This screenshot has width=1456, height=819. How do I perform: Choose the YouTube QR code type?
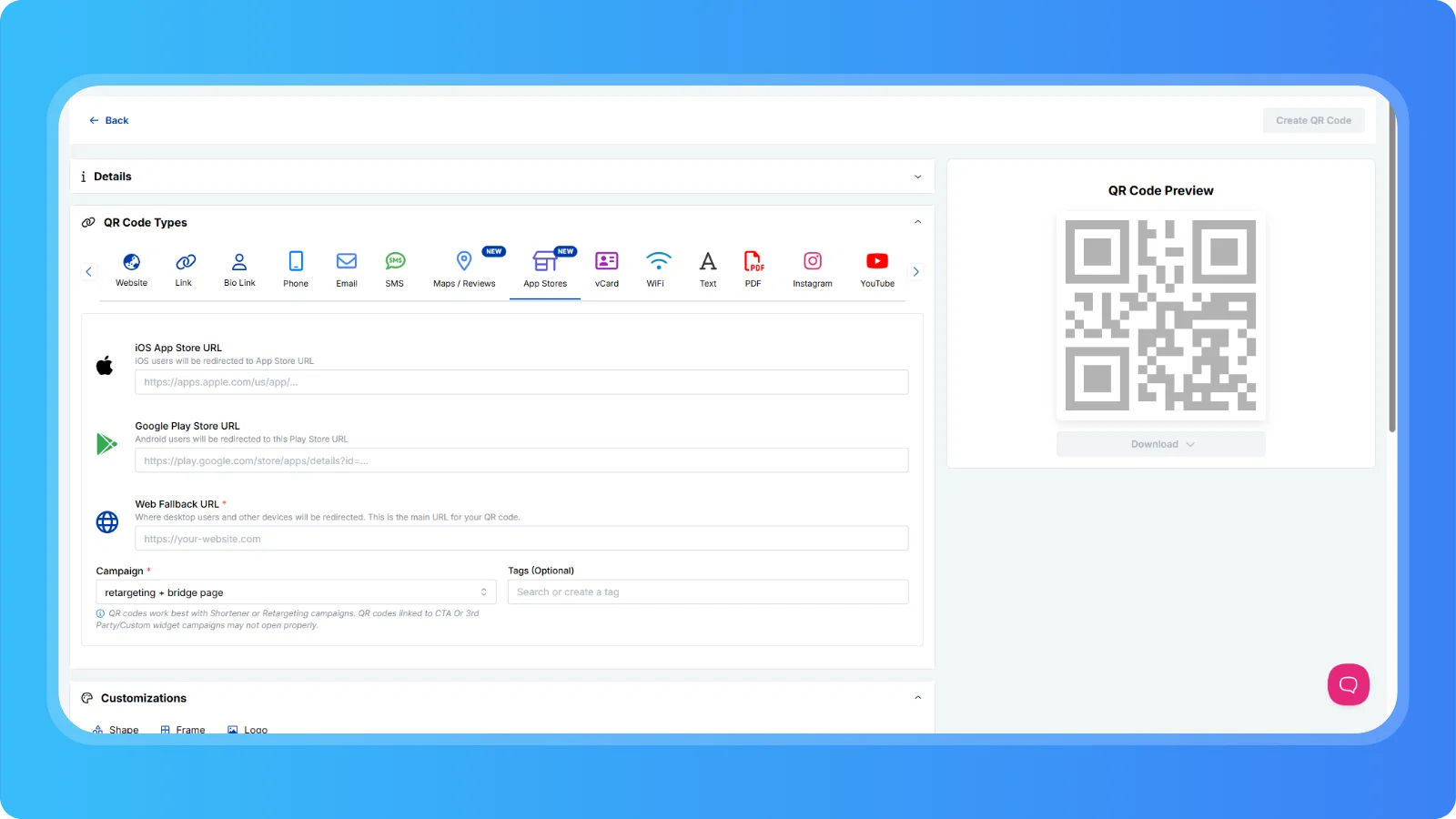point(877,270)
